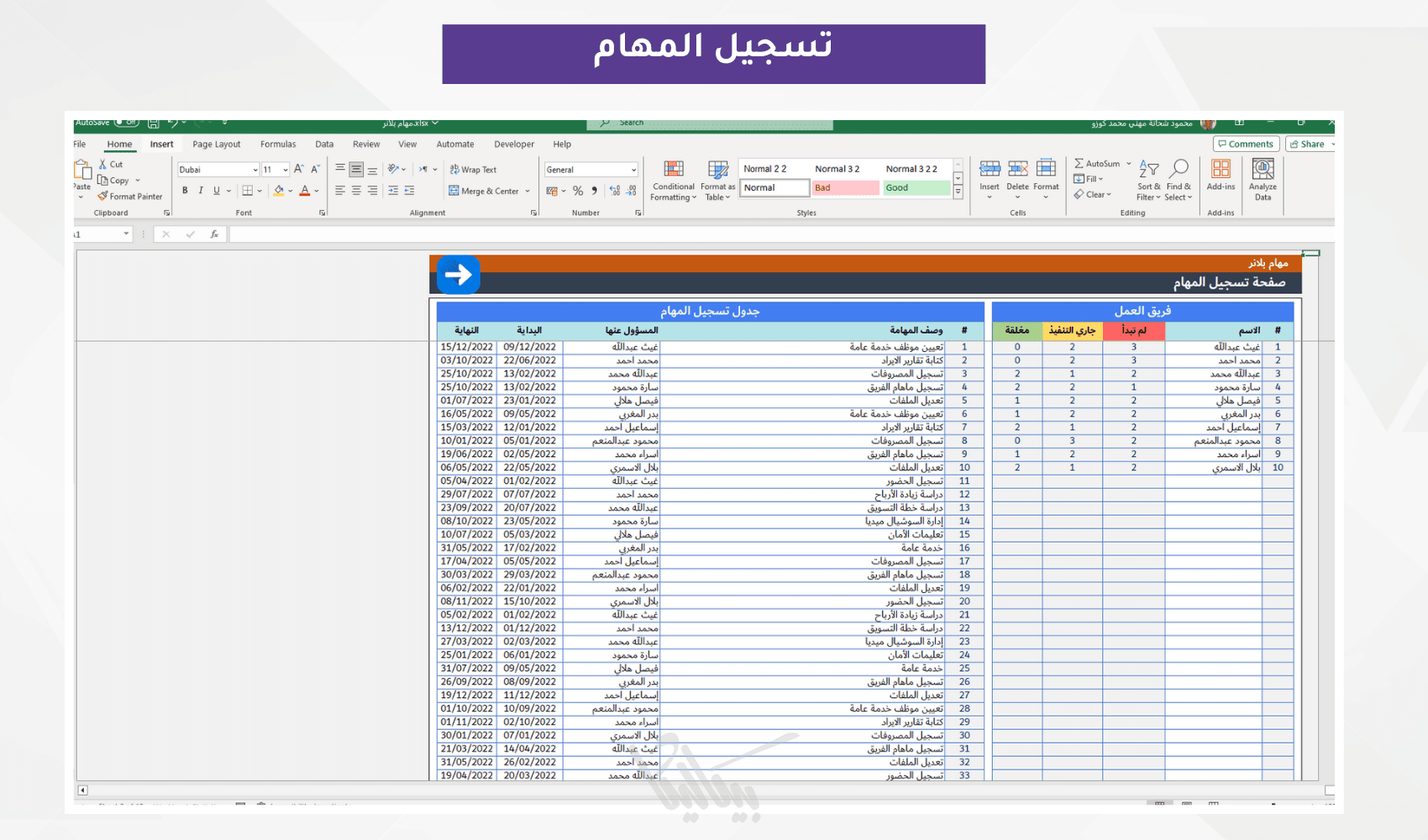Click the Decrease Indent icon

(393, 191)
